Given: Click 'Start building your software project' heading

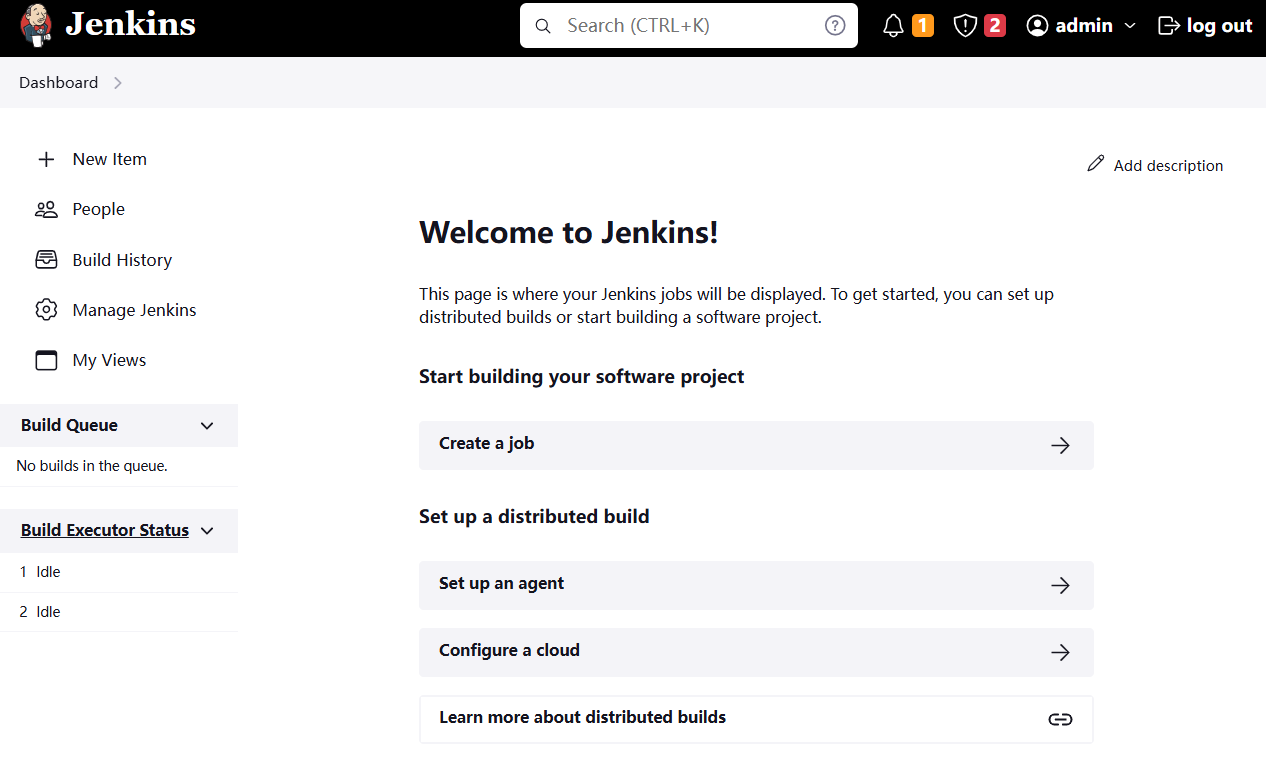Looking at the screenshot, I should point(582,377).
